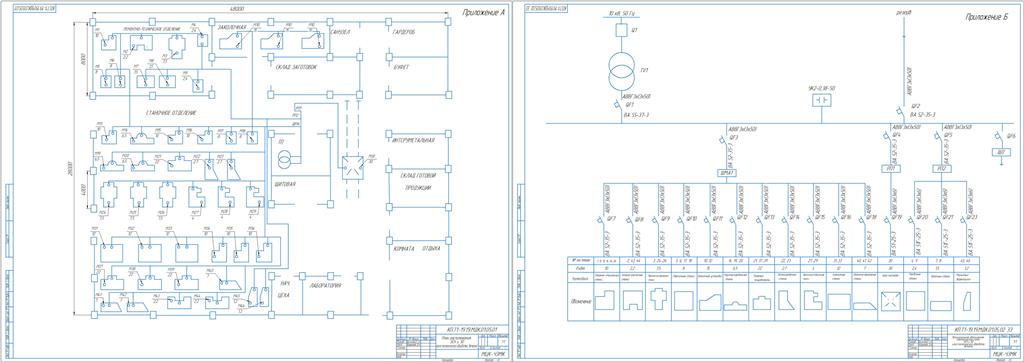The image size is (1024, 362).
Task: Select the ШРА1 busbar box
Action: [726, 173]
